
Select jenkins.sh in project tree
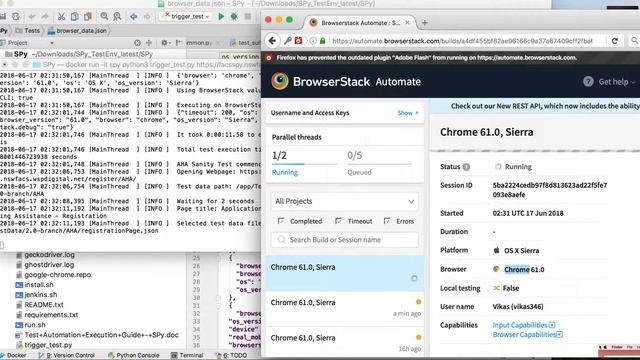(x=36, y=295)
